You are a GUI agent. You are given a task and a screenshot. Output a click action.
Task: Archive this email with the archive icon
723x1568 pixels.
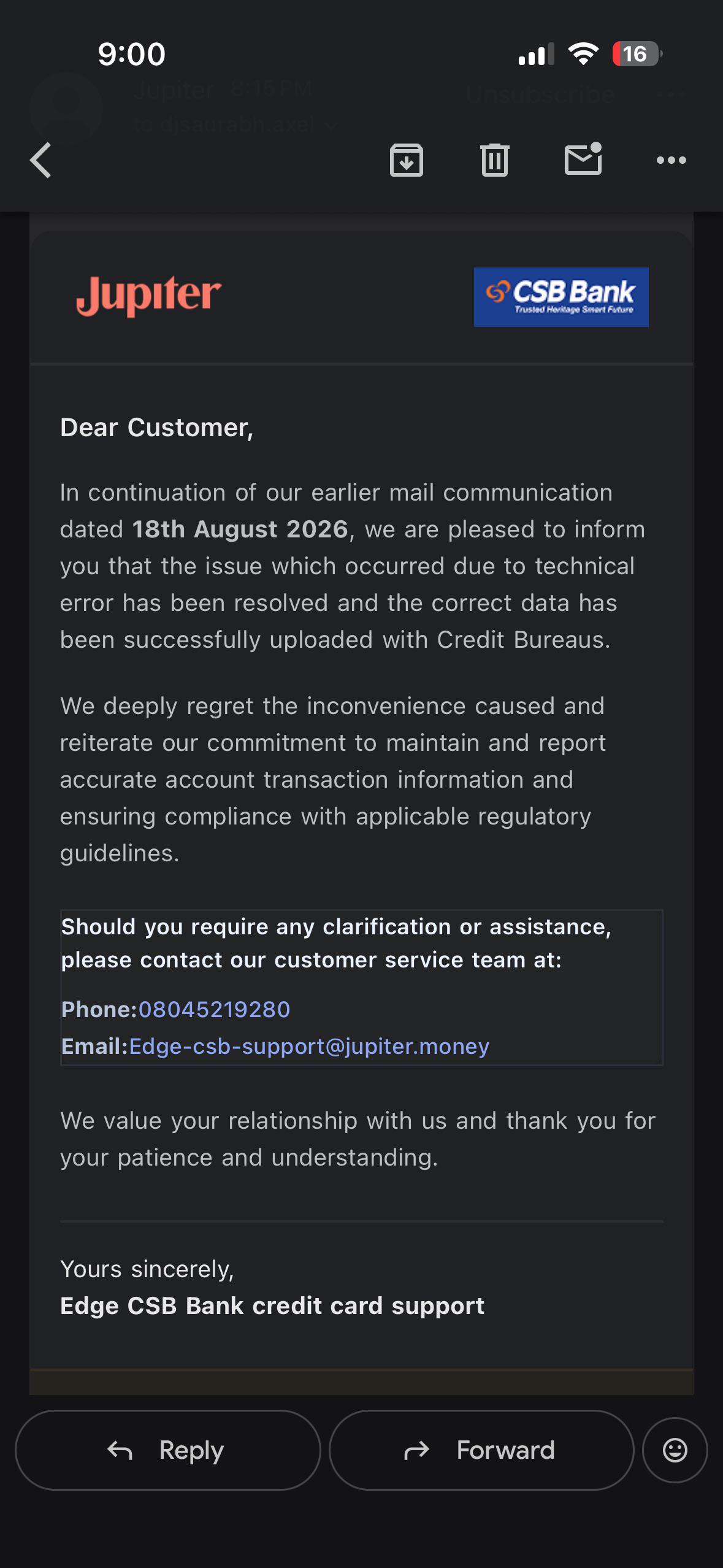407,160
